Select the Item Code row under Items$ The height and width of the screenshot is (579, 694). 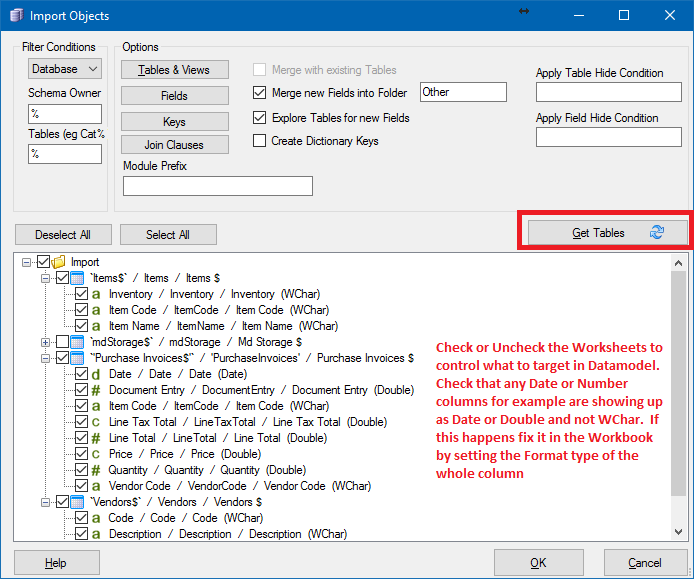click(219, 310)
